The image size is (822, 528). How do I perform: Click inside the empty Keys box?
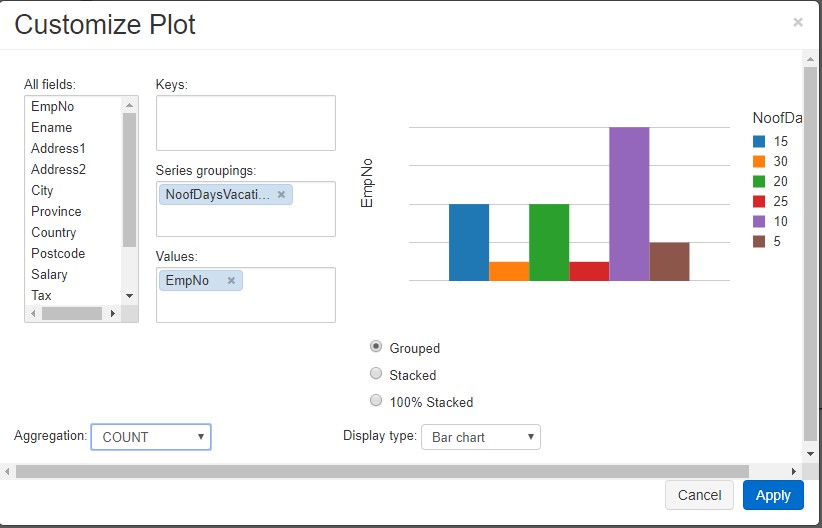245,123
